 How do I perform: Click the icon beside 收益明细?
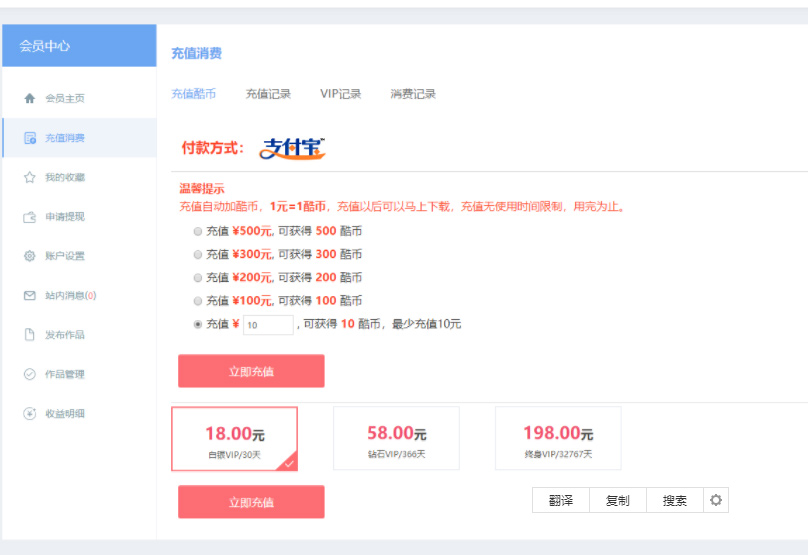(x=30, y=414)
